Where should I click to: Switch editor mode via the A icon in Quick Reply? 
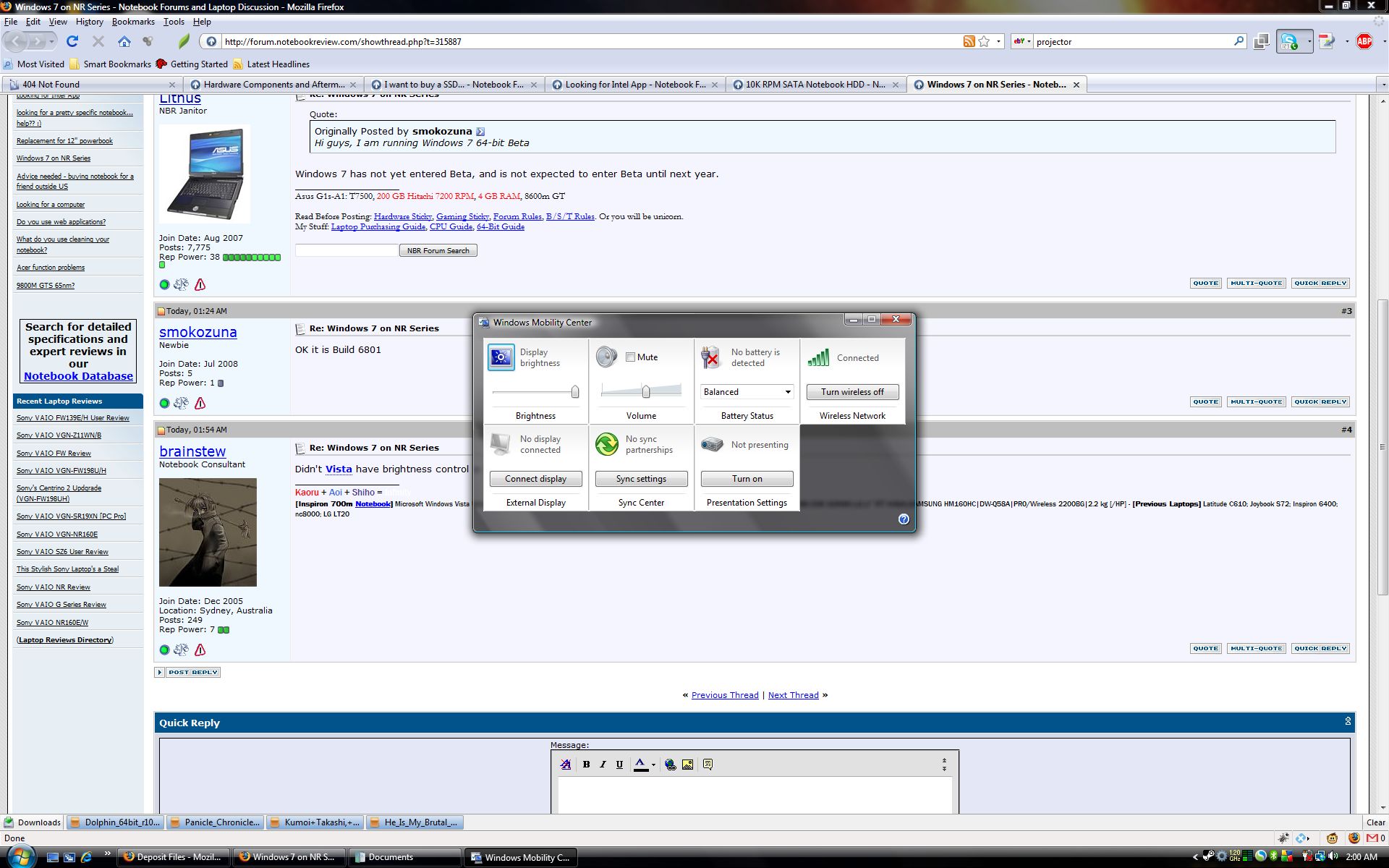(566, 764)
